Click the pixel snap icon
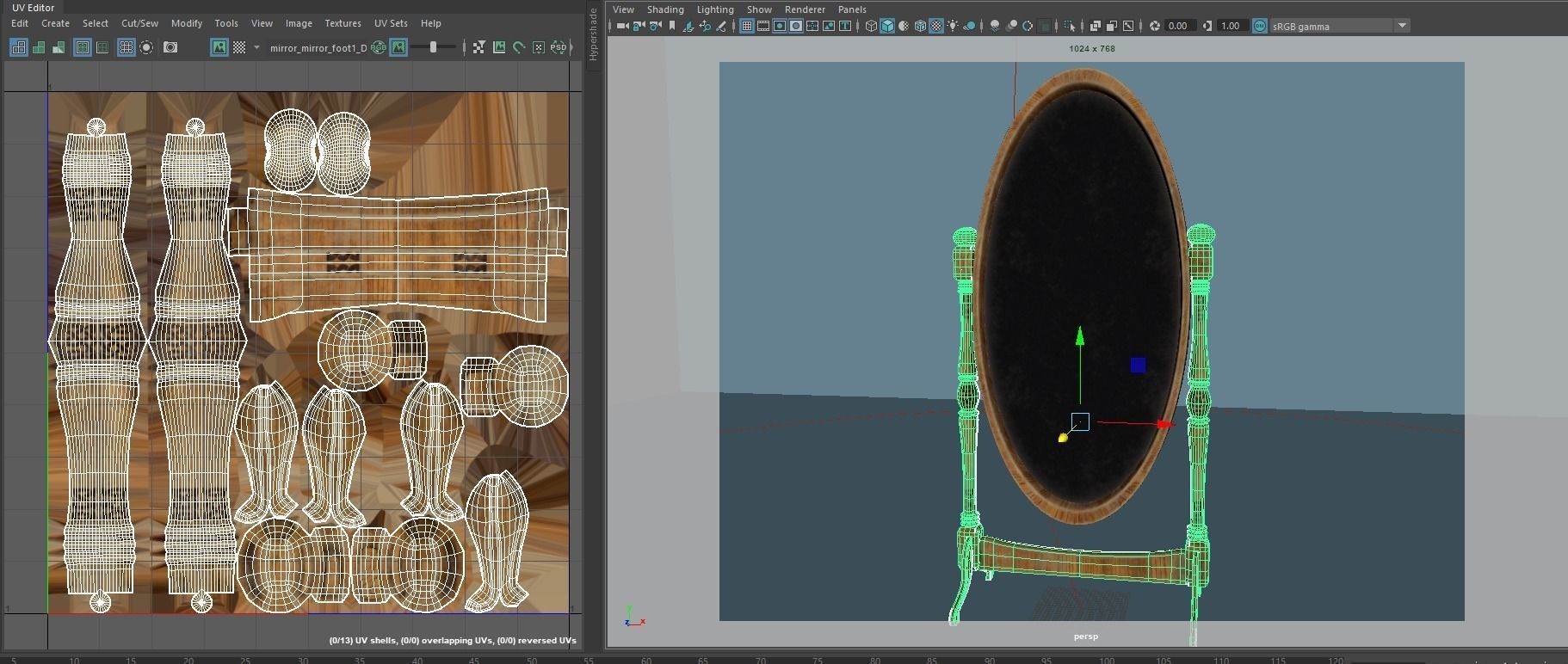Image resolution: width=1568 pixels, height=664 pixels. tap(539, 47)
